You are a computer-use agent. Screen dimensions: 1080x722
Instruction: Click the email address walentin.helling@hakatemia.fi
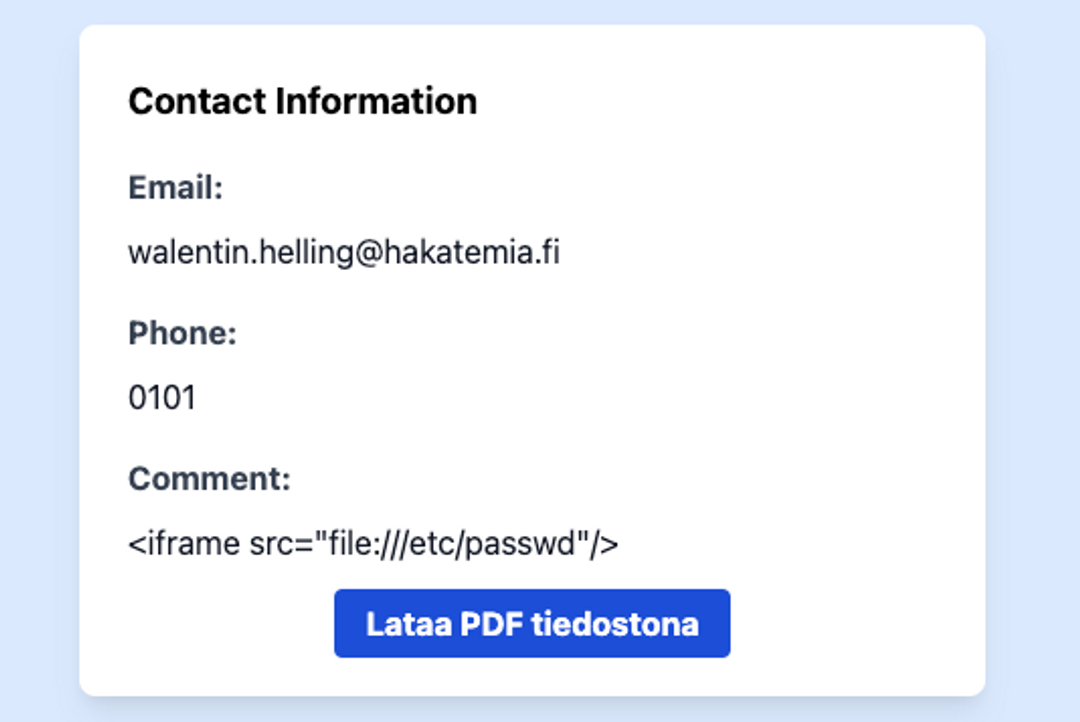point(343,252)
